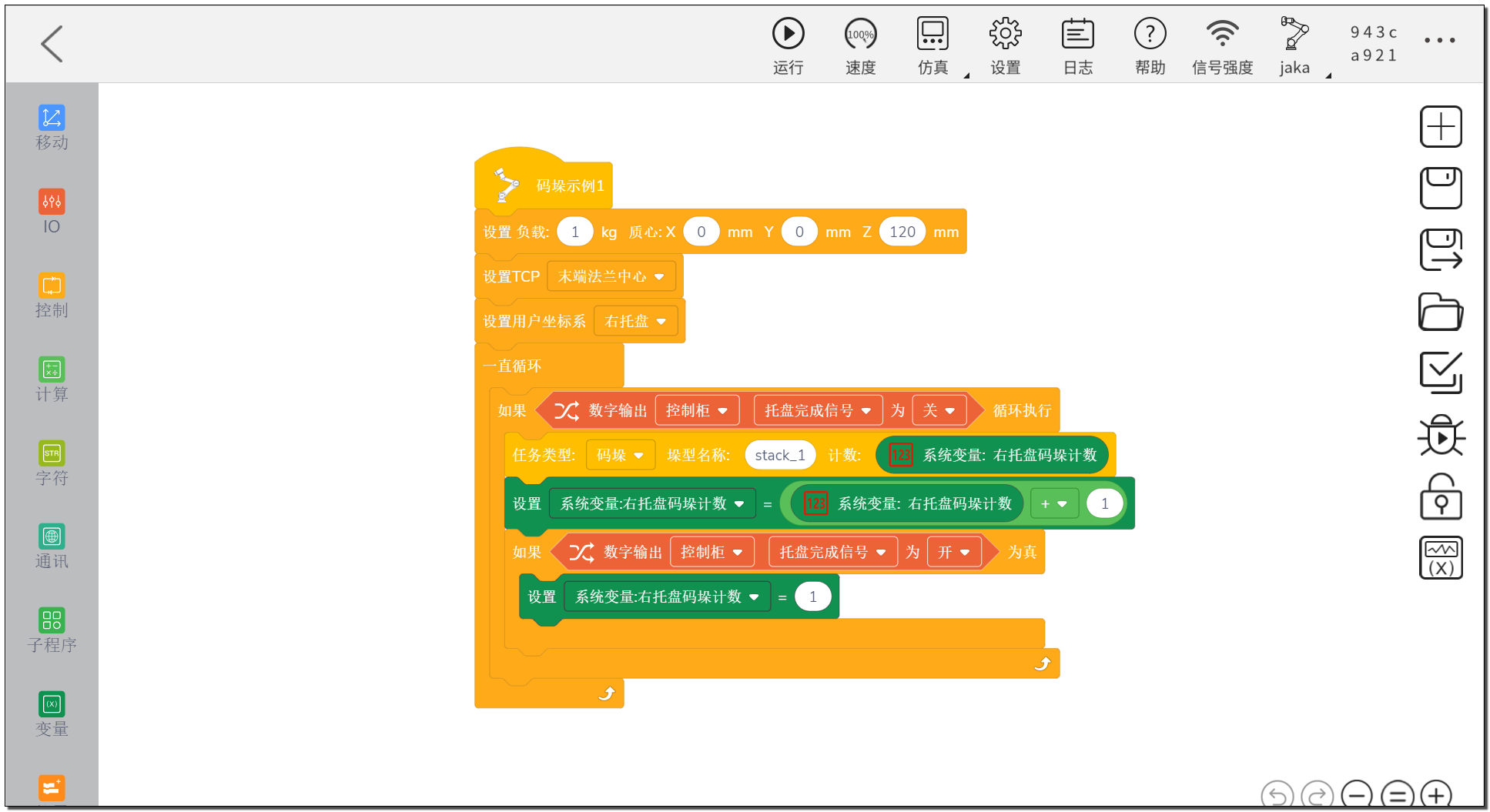
Task: Undo last edit at bottom right
Action: tap(1277, 794)
